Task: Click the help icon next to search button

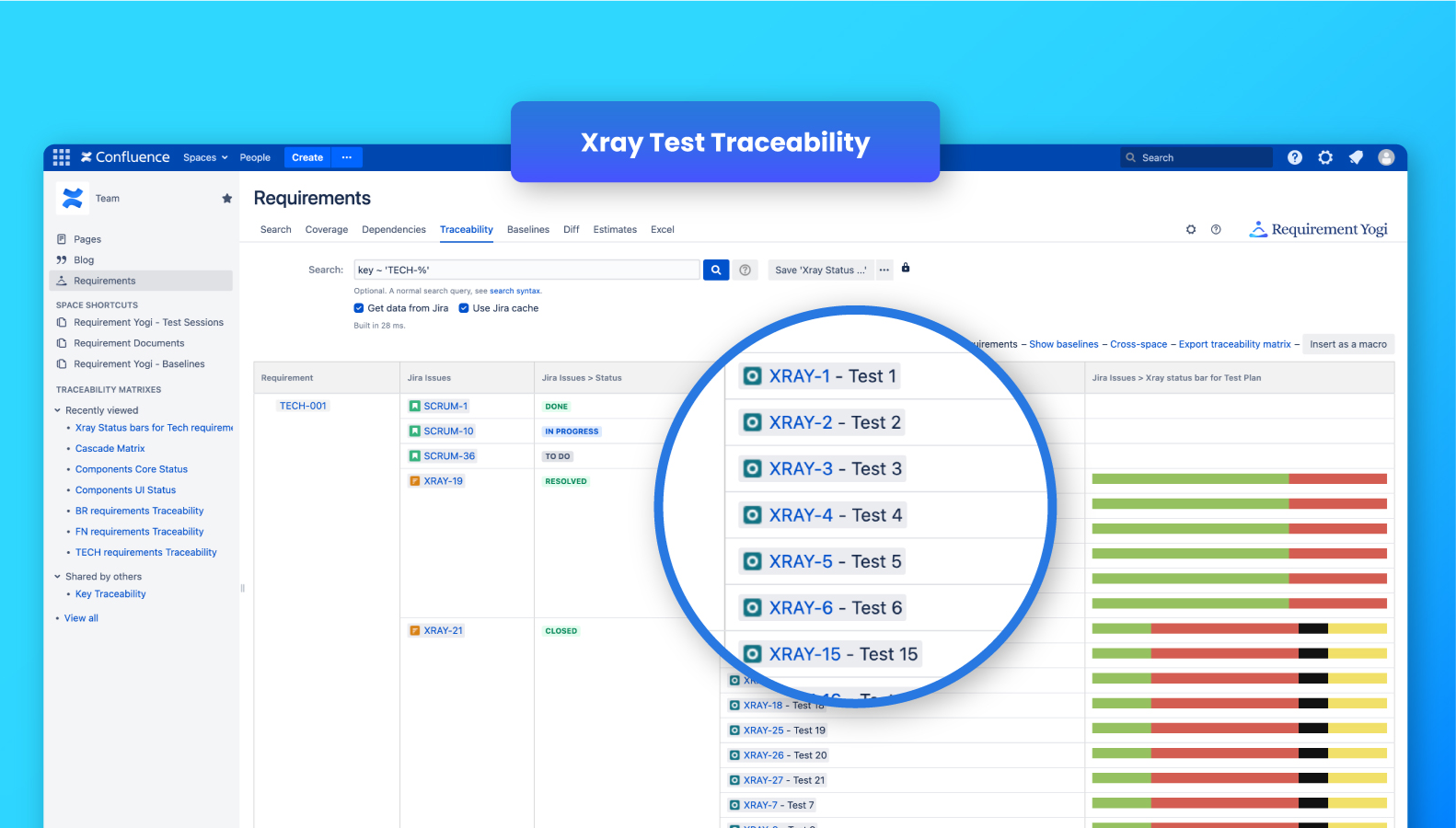Action: (745, 270)
